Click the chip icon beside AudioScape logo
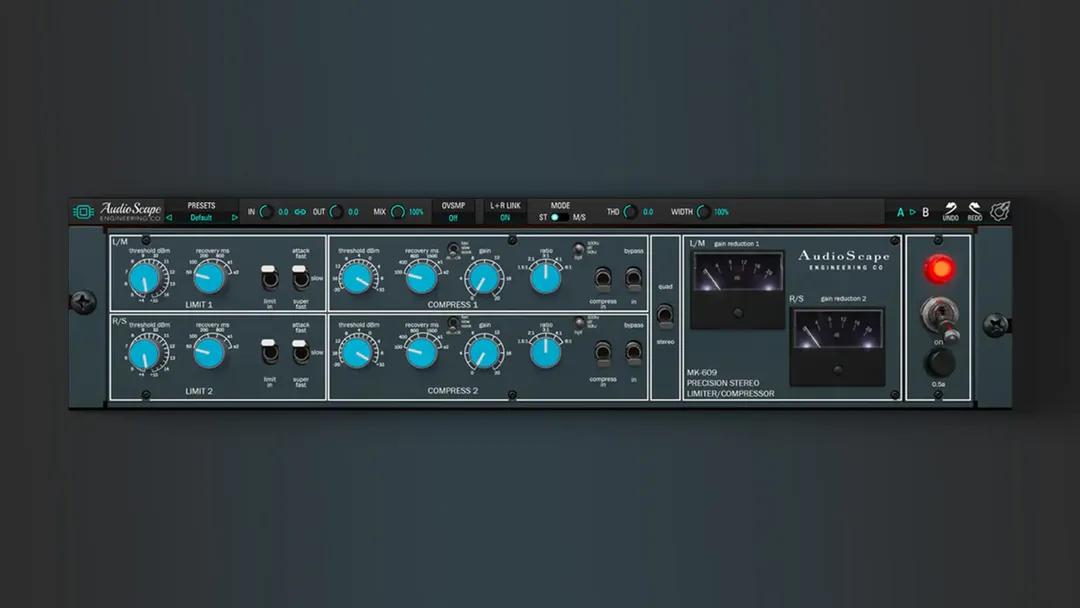The width and height of the screenshot is (1080, 608). 83,212
